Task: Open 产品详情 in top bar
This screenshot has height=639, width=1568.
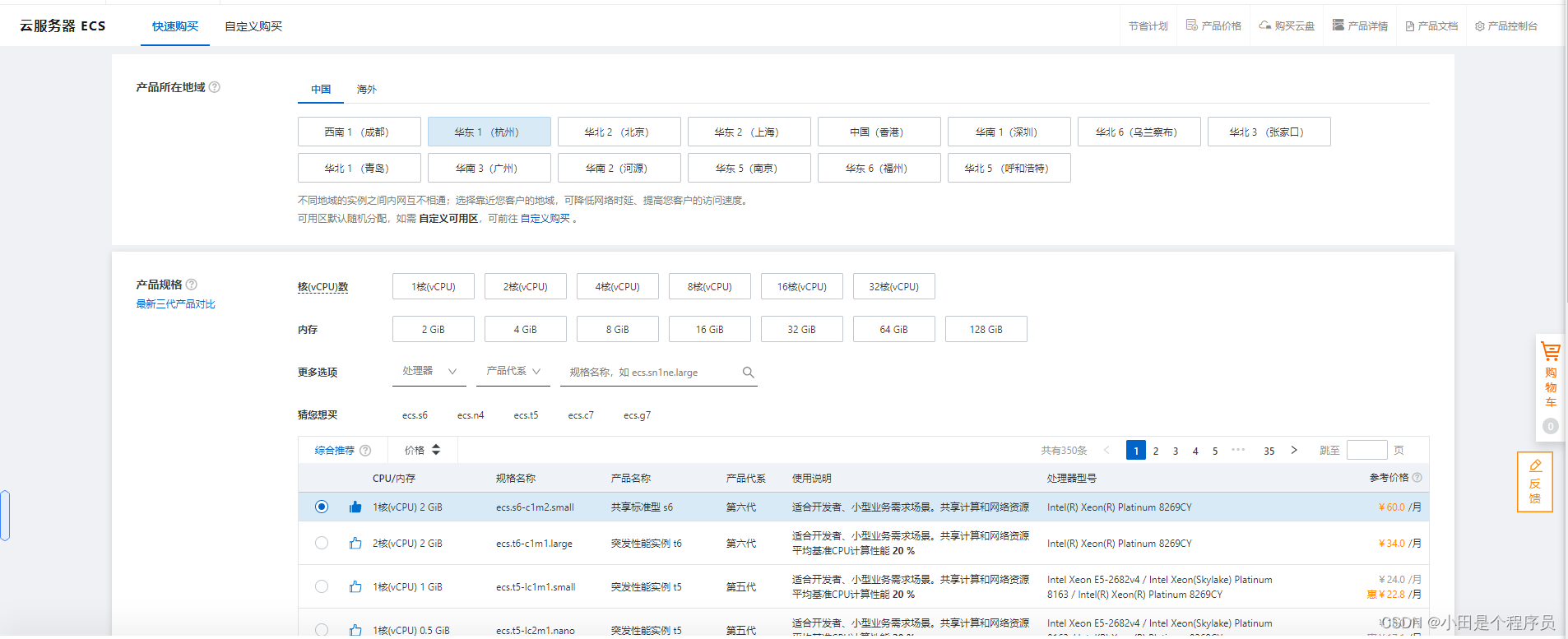Action: (1360, 25)
